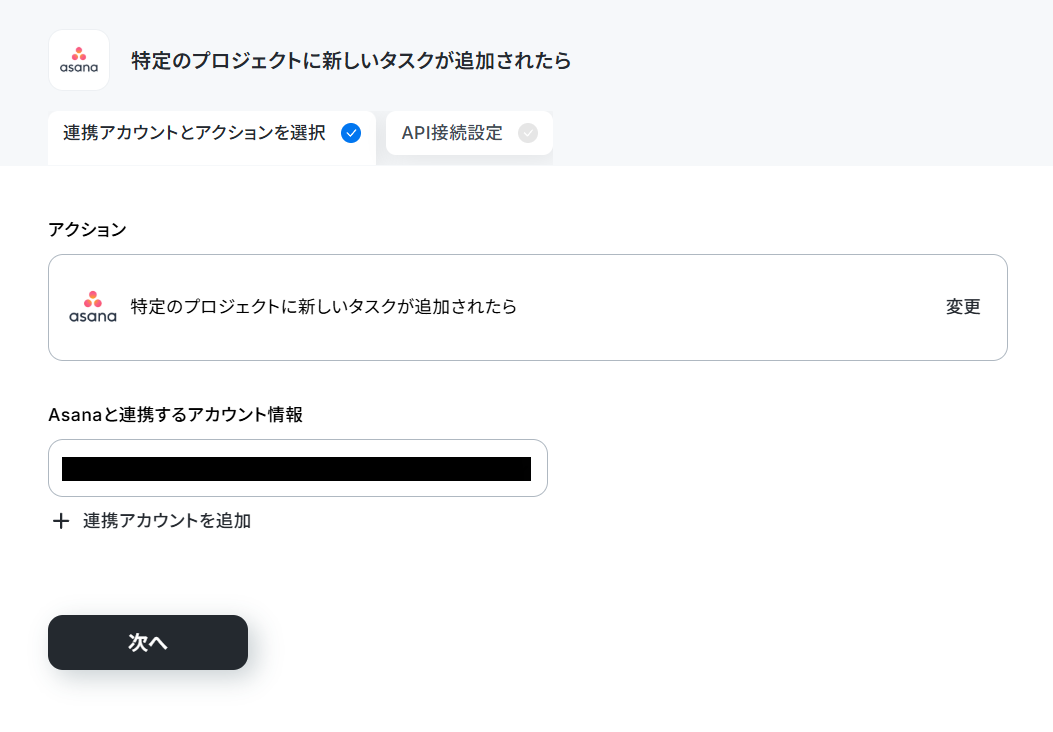Select the action card with the new task trigger

[528, 308]
